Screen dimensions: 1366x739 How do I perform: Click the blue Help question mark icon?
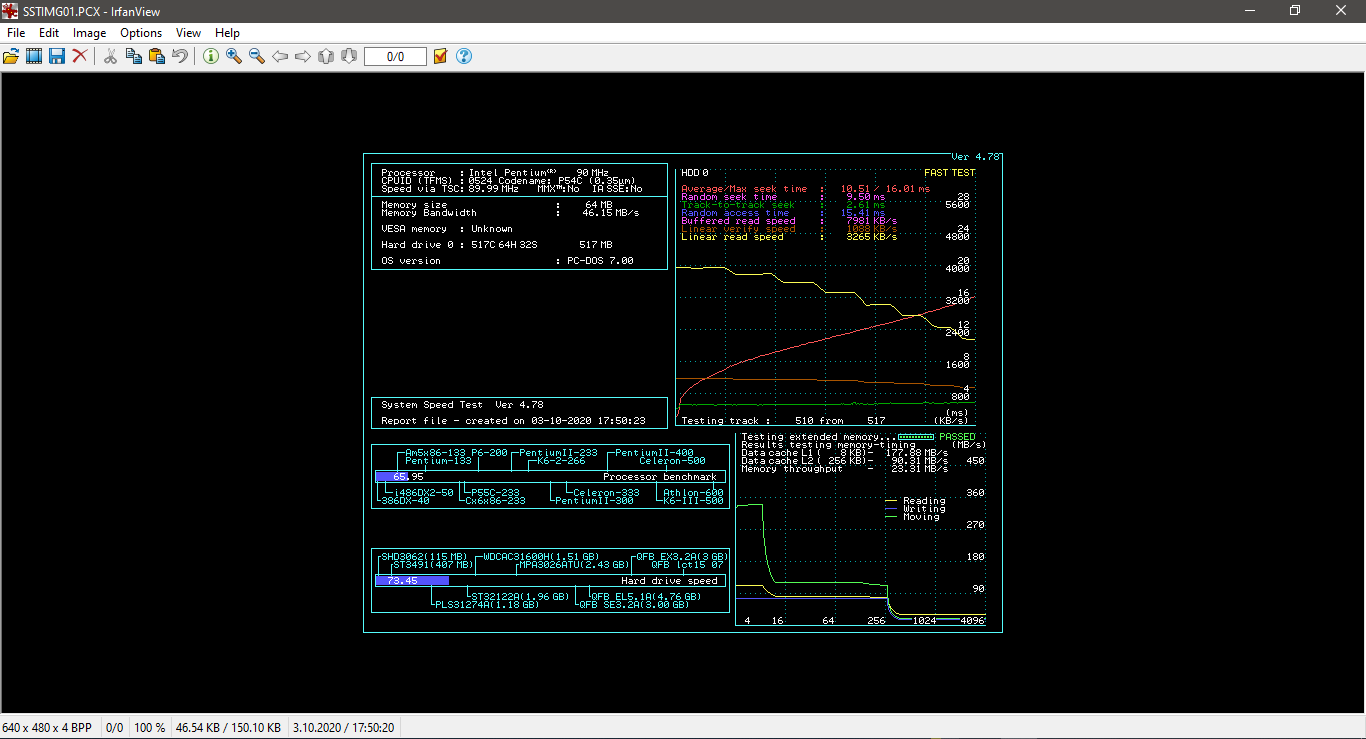coord(464,57)
